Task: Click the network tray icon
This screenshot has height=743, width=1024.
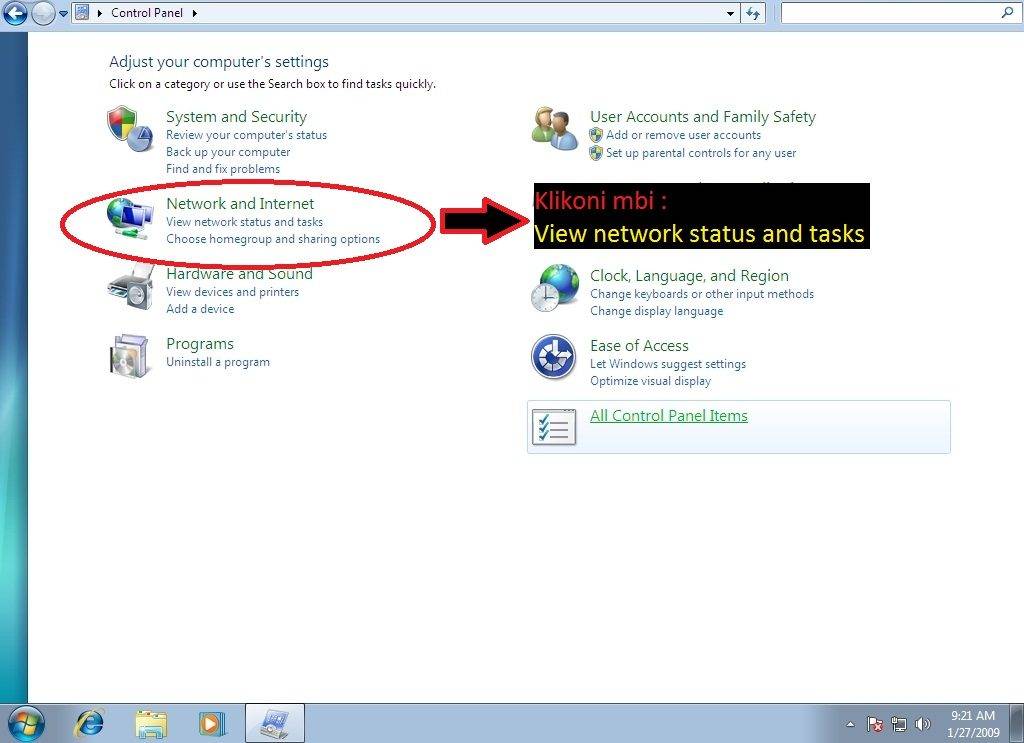Action: 899,723
